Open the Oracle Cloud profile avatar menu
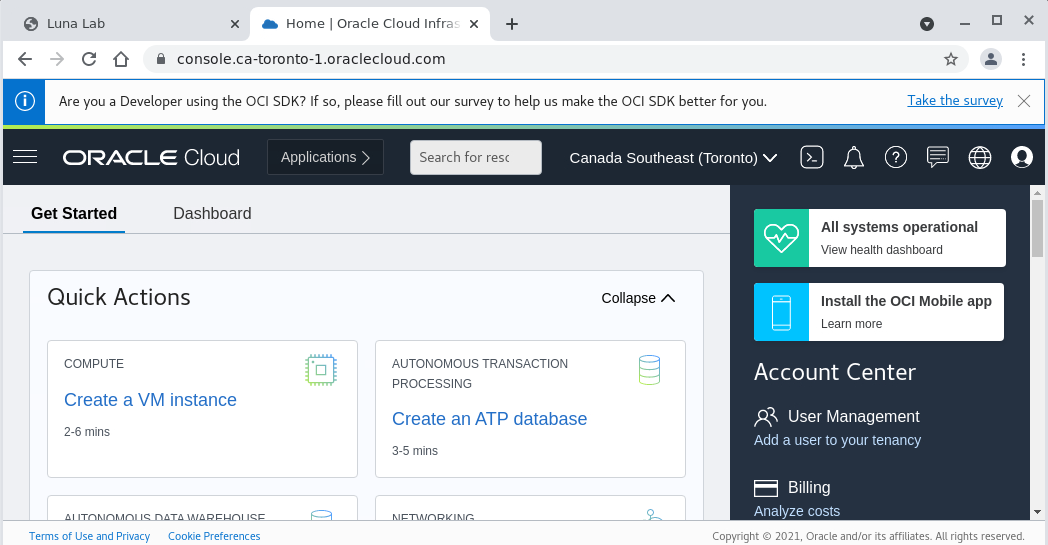Viewport: 1048px width, 545px height. [1021, 157]
